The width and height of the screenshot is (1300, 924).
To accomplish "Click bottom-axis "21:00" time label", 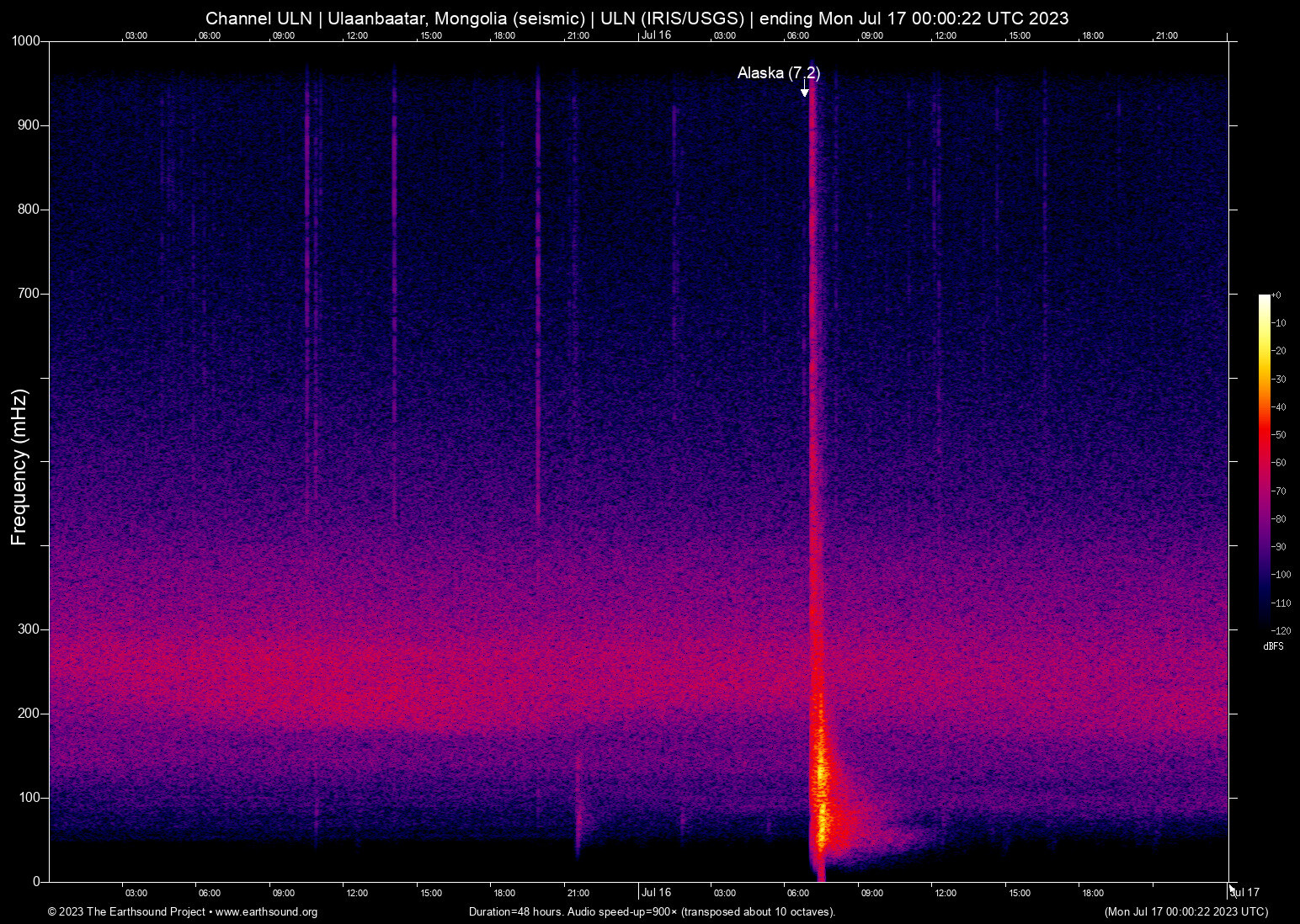I will point(578,893).
